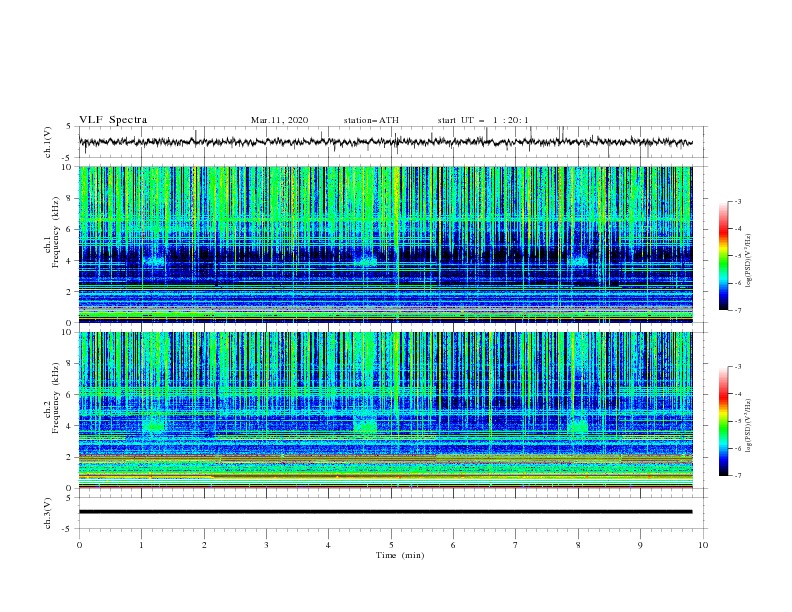The width and height of the screenshot is (792, 612).
Task: Click the '-7' tick of lower colorbar
Action: (738, 475)
